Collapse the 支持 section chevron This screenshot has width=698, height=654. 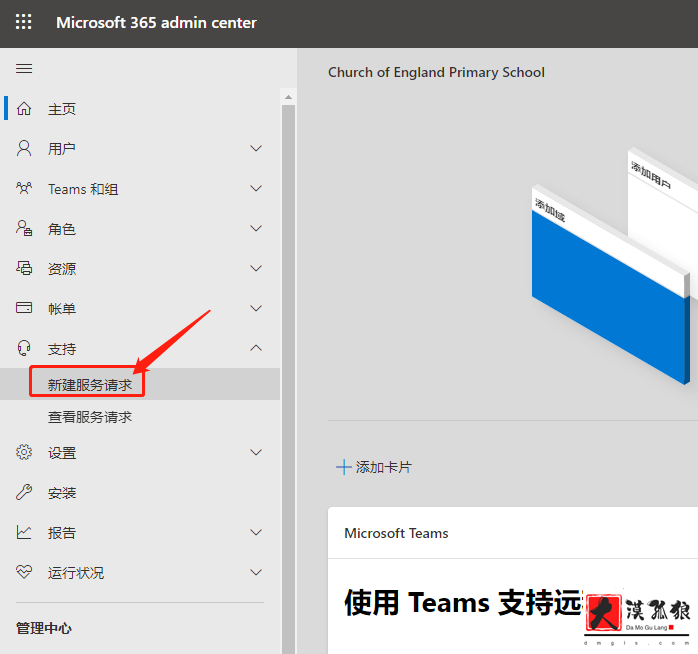(256, 348)
